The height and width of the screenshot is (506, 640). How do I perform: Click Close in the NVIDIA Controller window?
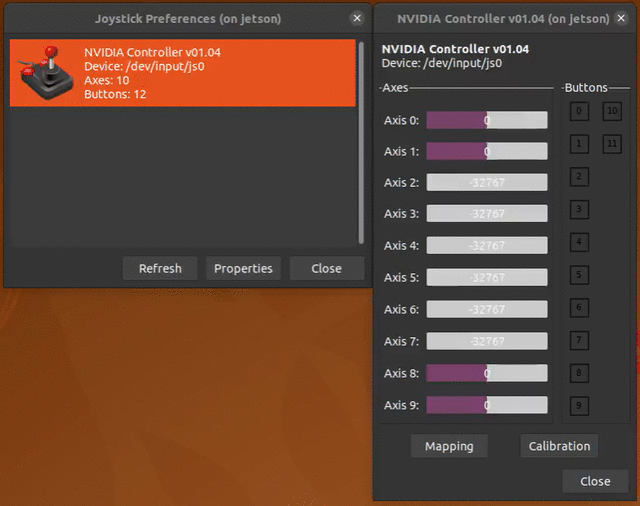(595, 481)
